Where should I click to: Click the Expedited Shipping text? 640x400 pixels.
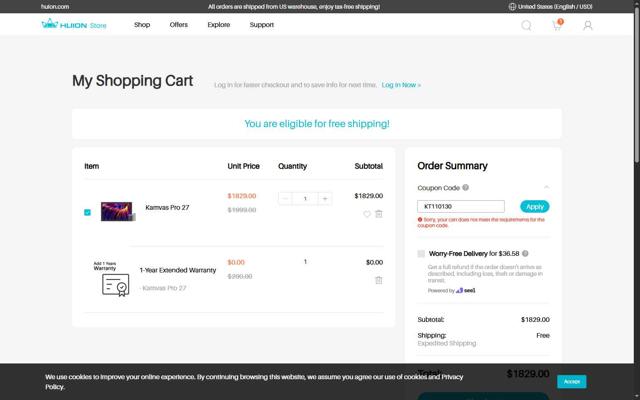pos(447,343)
